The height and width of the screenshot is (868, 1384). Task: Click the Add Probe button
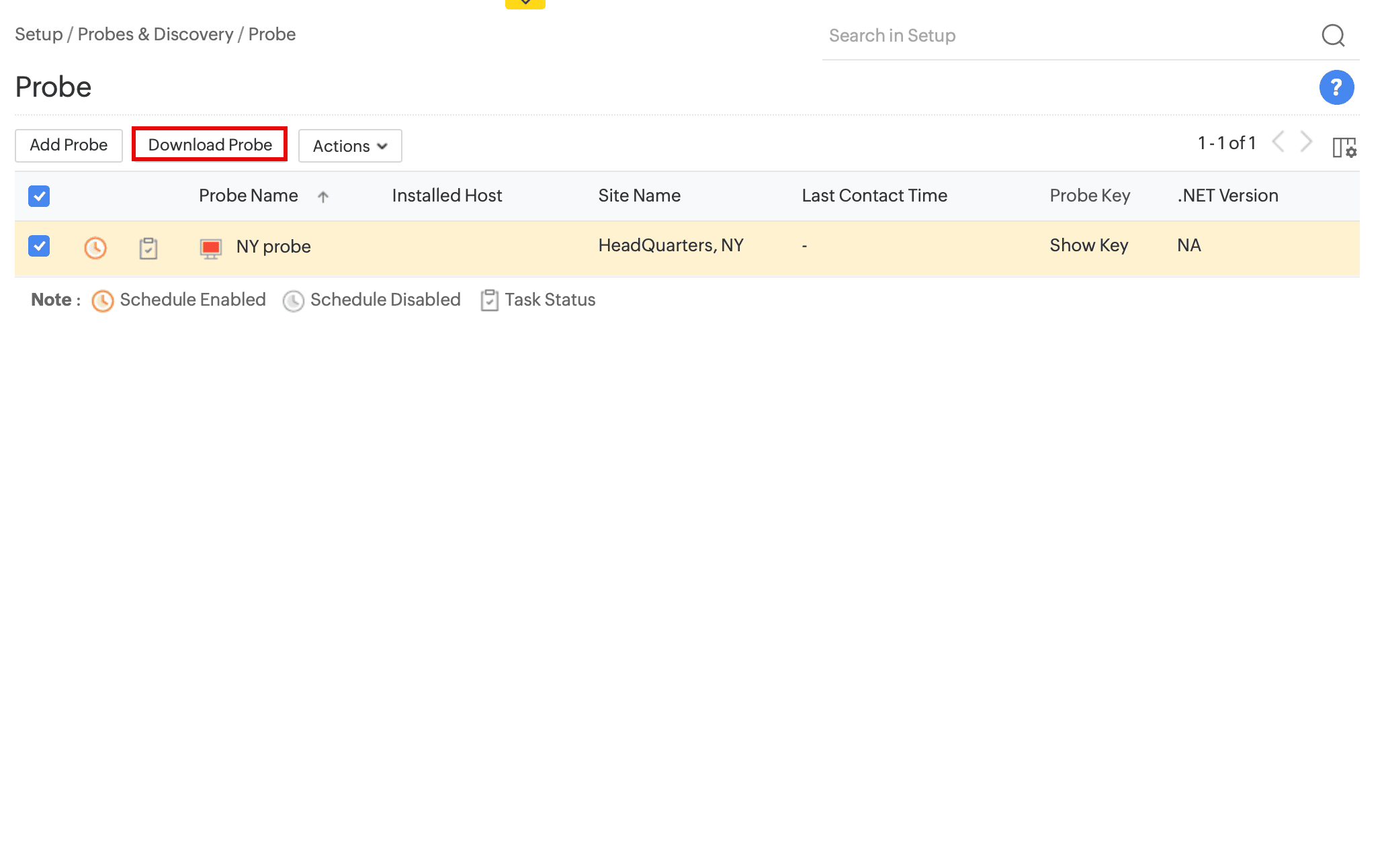point(69,145)
